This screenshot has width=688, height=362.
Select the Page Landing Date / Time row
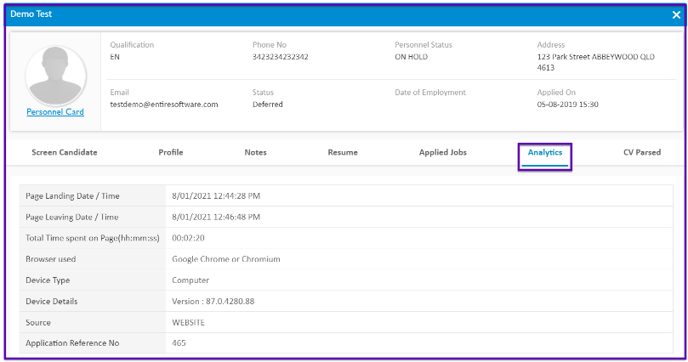point(346,196)
